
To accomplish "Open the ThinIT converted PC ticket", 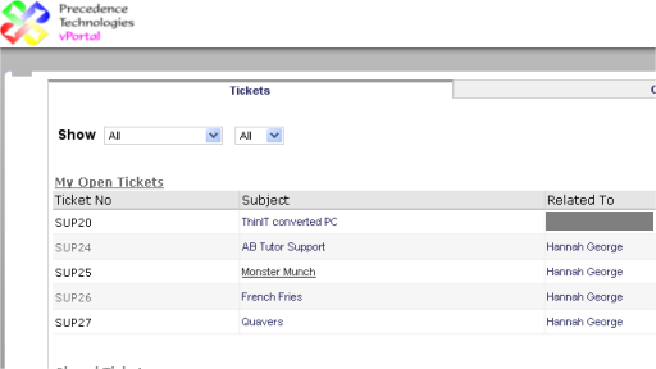I will 289,222.
